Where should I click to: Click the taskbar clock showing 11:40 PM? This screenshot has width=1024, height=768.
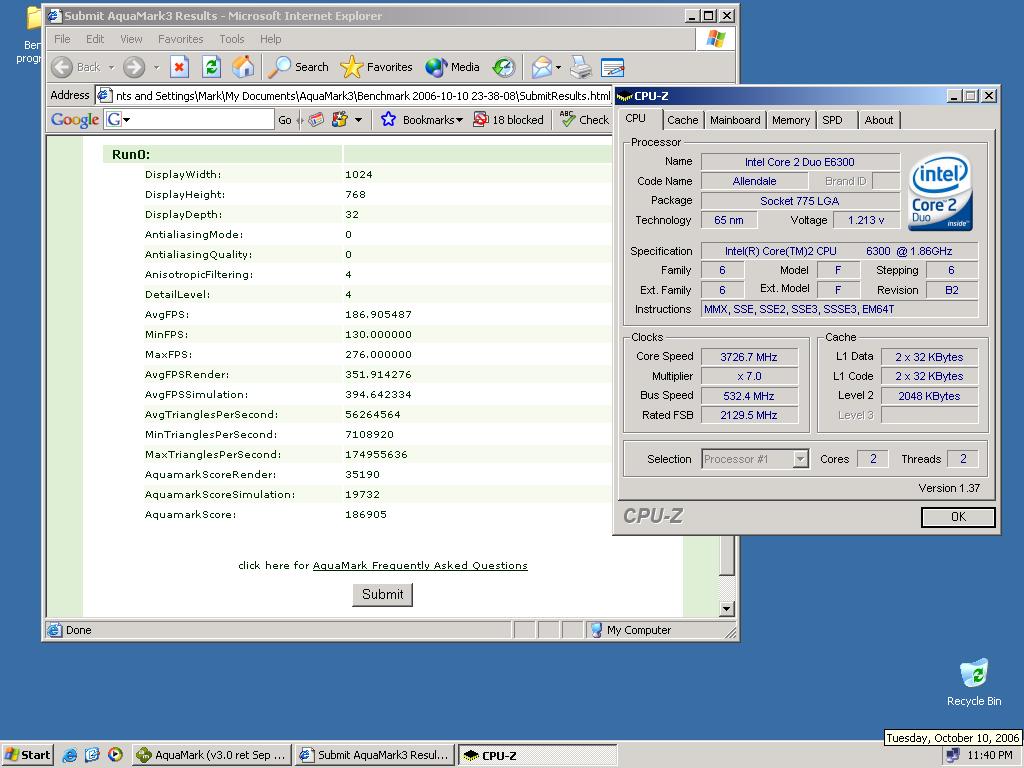(990, 756)
